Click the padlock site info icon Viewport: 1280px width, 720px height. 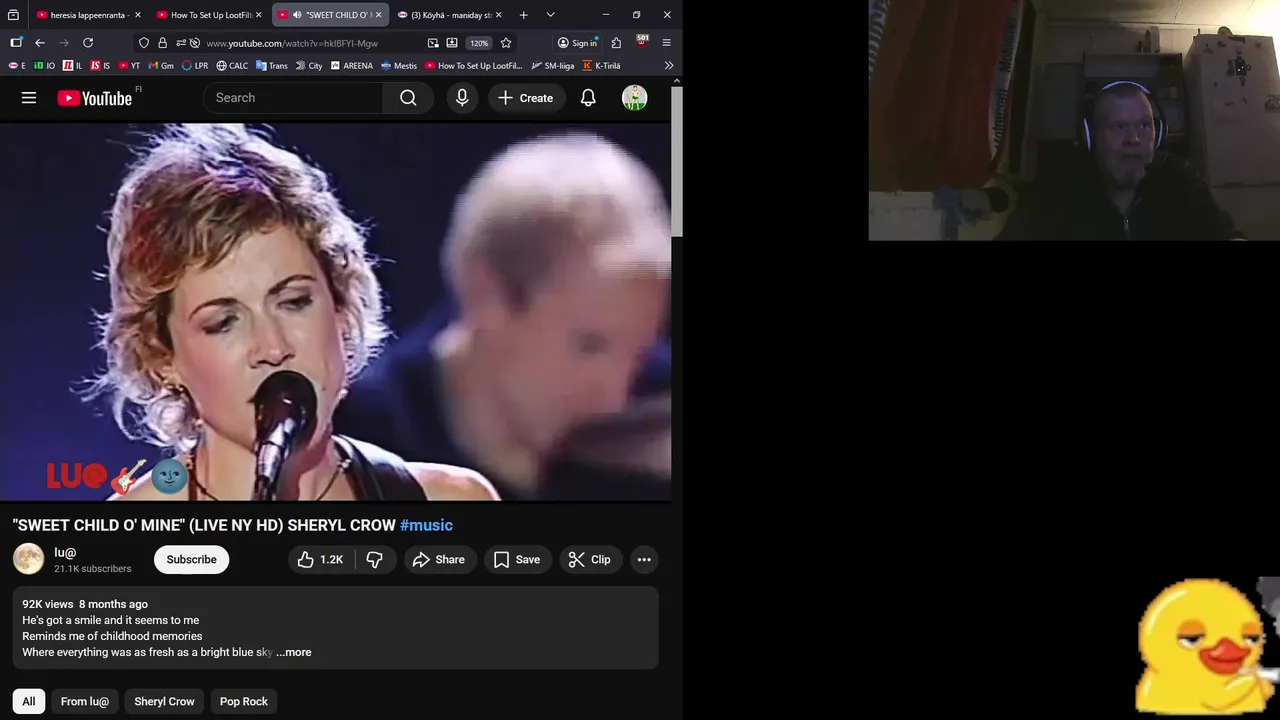163,43
